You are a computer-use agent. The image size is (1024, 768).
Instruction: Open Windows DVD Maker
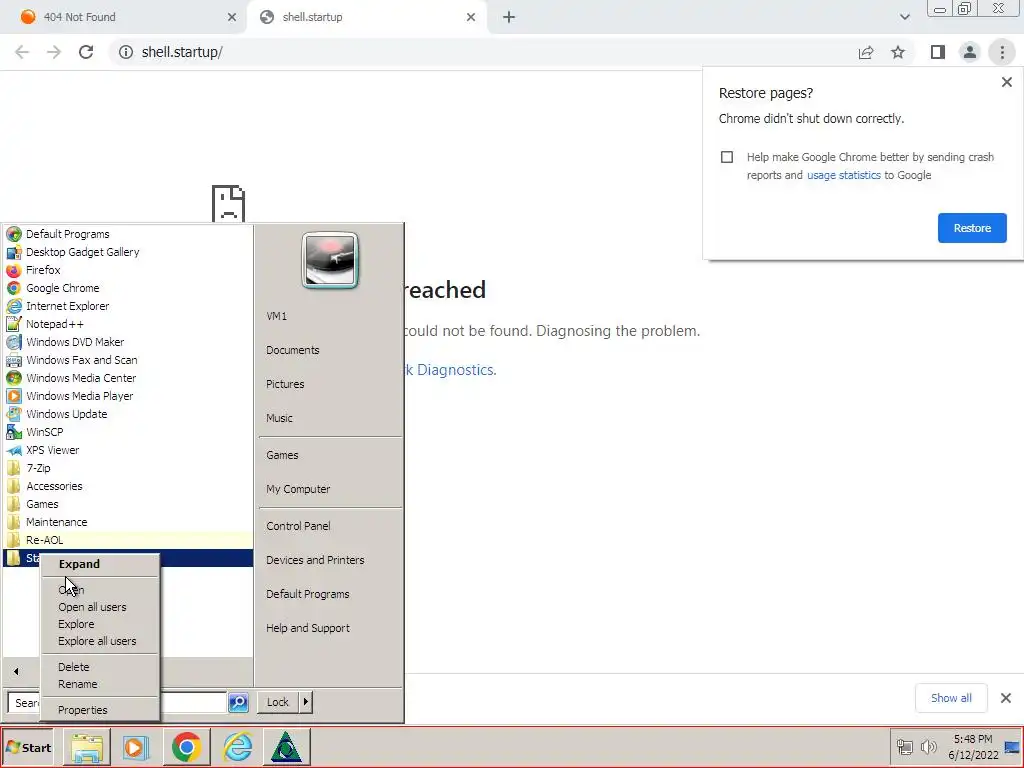[128, 342]
